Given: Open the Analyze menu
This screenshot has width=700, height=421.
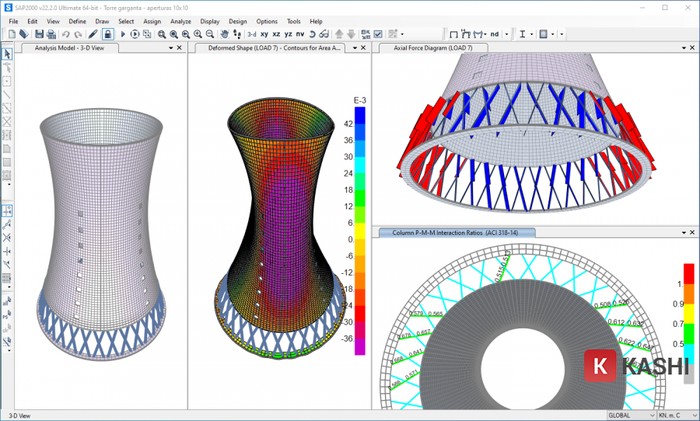Looking at the screenshot, I should 180,20.
